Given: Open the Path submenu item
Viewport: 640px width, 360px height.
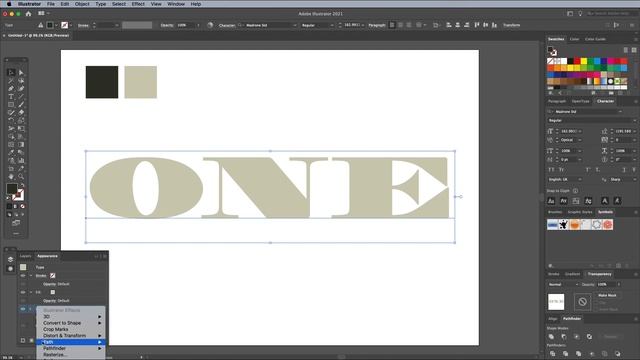Looking at the screenshot, I should tap(71, 342).
